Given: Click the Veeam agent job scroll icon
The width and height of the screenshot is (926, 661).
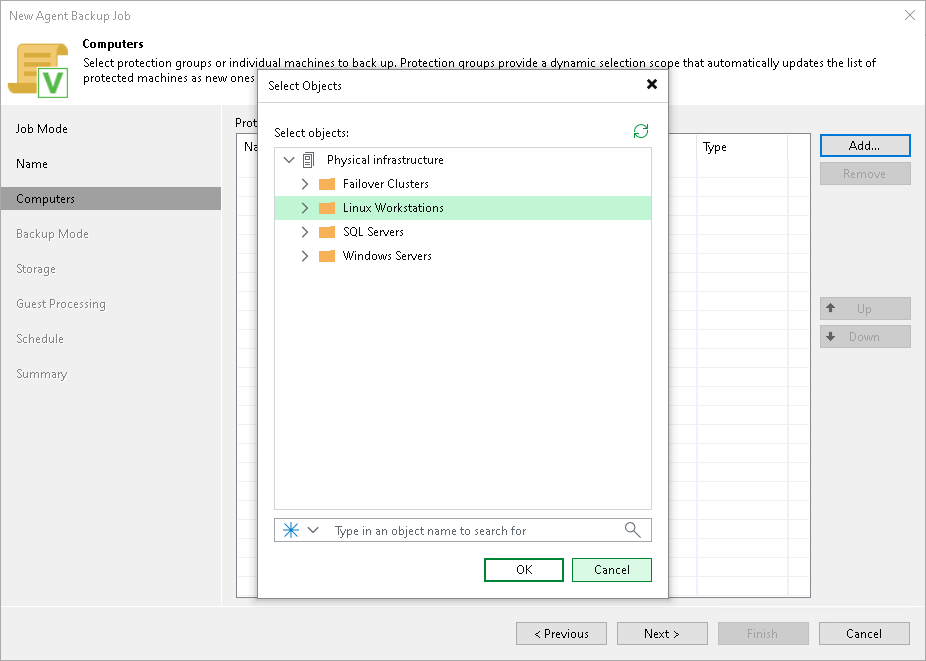Looking at the screenshot, I should pyautogui.click(x=38, y=70).
